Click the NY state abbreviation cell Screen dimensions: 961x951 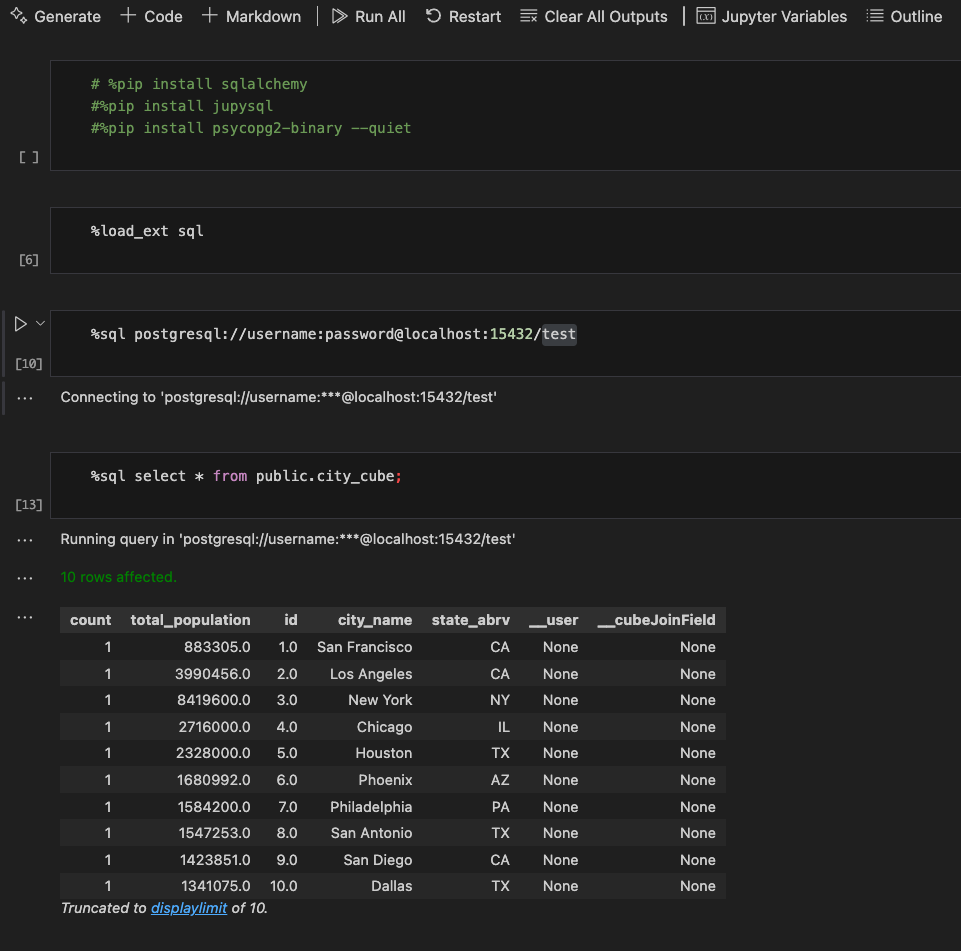pos(499,700)
